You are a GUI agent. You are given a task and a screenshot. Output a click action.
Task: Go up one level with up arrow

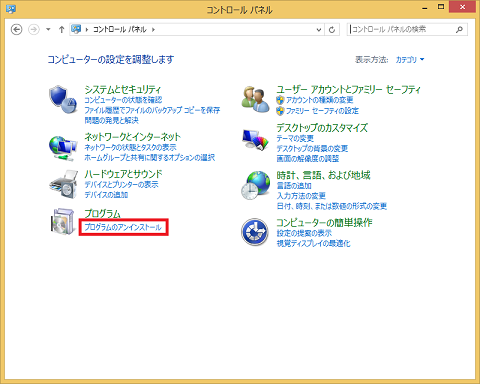[x=61, y=30]
